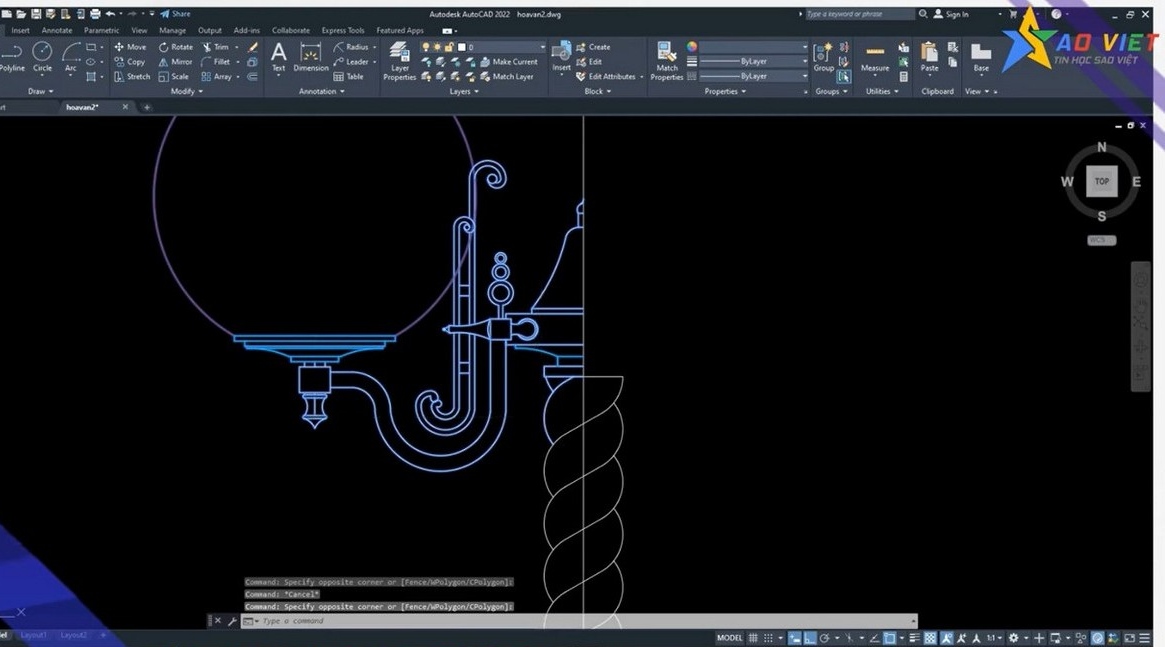Click the Sign In button
Screen dimensions: 1165x647
(958, 14)
